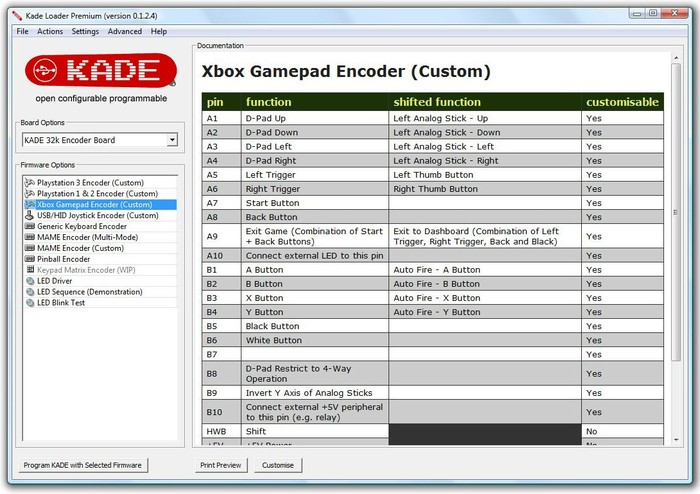This screenshot has width=700, height=494.
Task: Click the MAME Encoder (Custom) keyboard icon
Action: (30, 248)
